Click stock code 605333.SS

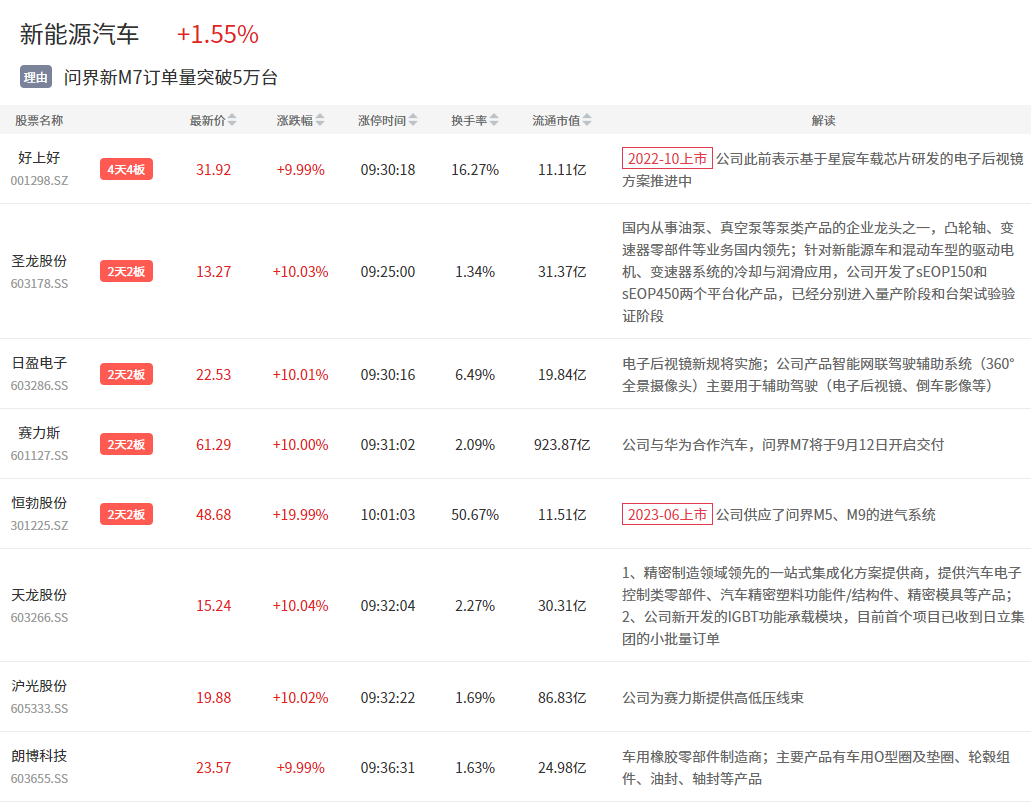click(x=39, y=709)
